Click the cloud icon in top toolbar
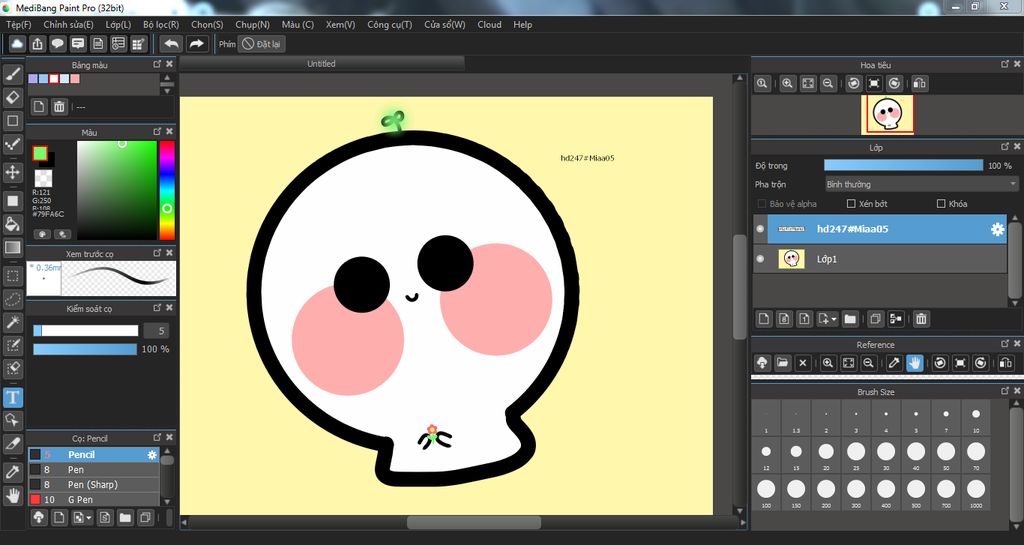The height and width of the screenshot is (545, 1024). pos(17,44)
